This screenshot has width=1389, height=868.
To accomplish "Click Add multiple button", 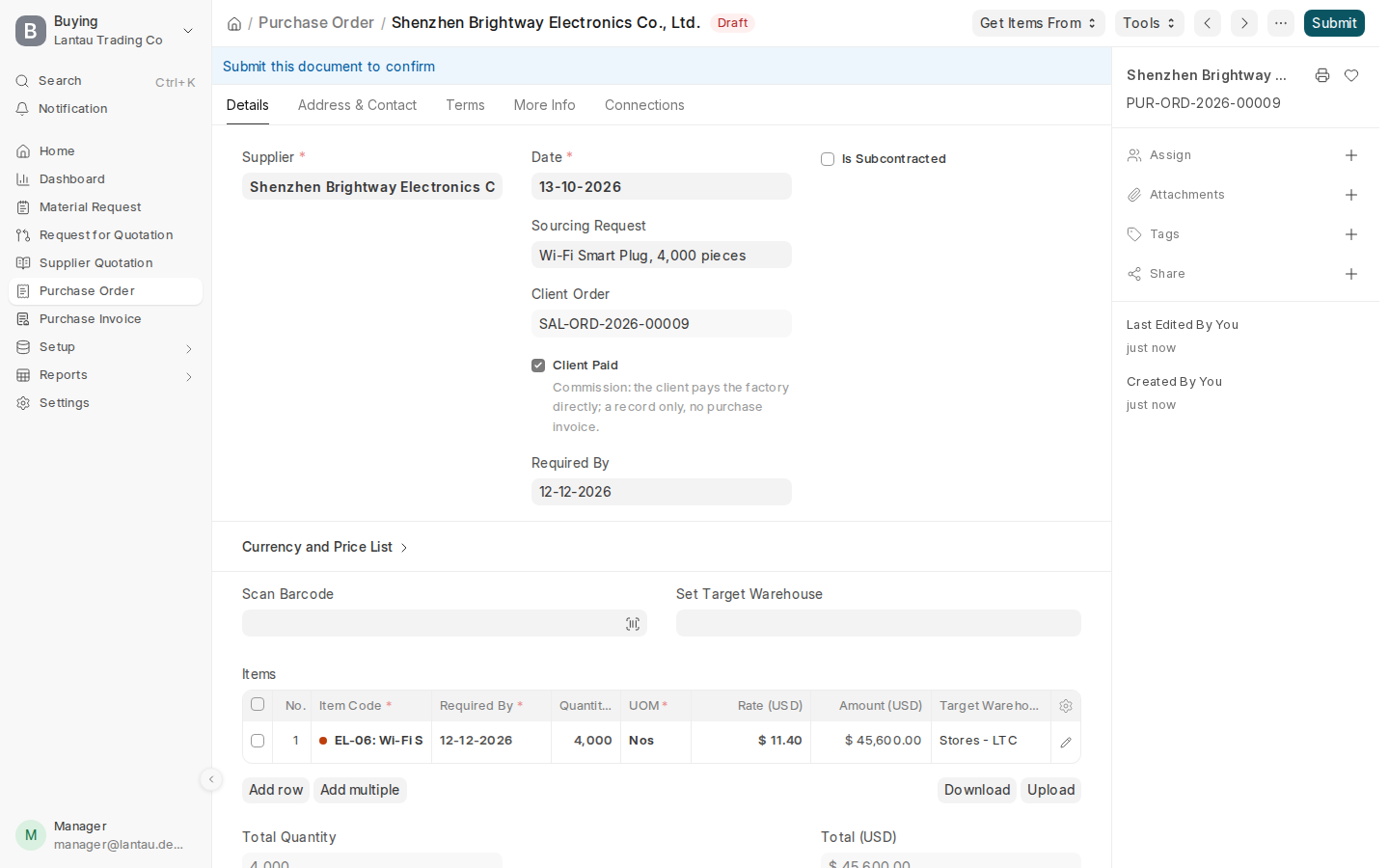I will point(360,790).
